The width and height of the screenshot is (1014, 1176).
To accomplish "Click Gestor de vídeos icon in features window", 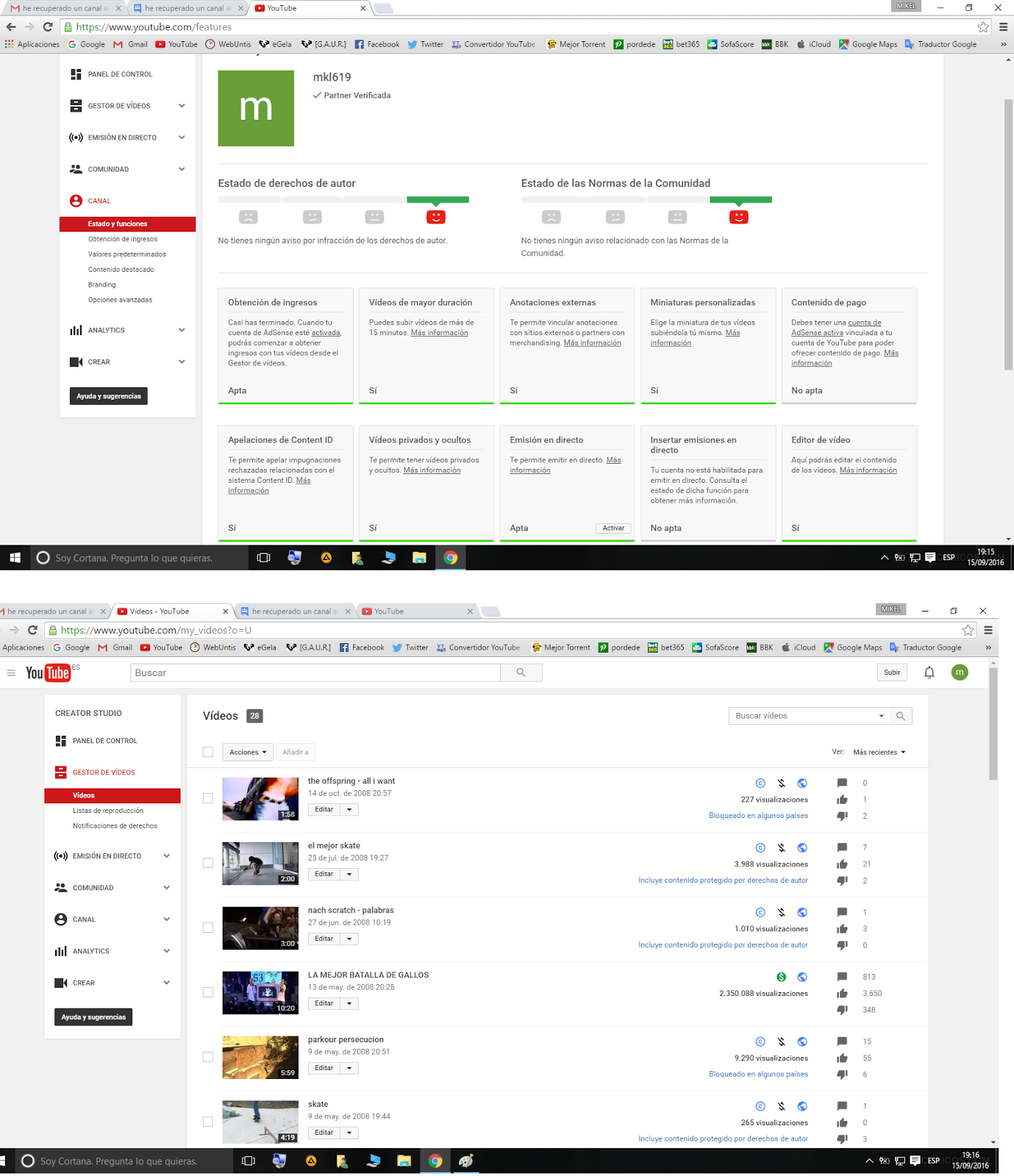I will click(x=76, y=106).
